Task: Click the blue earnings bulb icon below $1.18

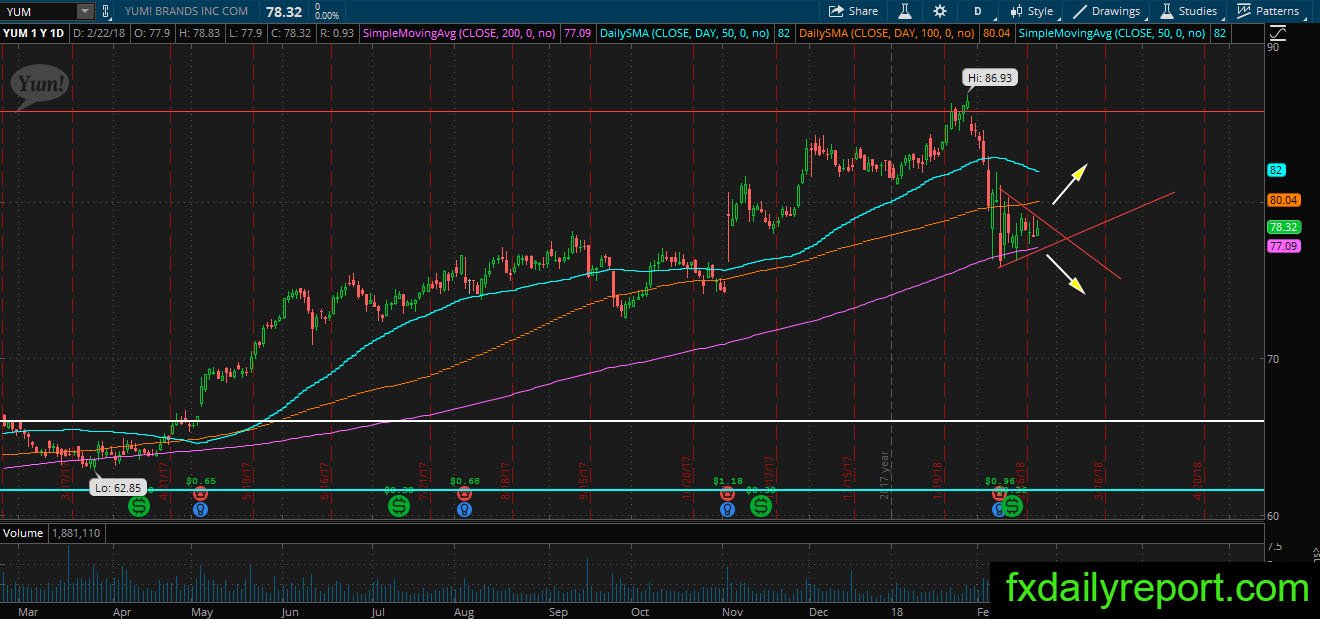Action: point(727,509)
